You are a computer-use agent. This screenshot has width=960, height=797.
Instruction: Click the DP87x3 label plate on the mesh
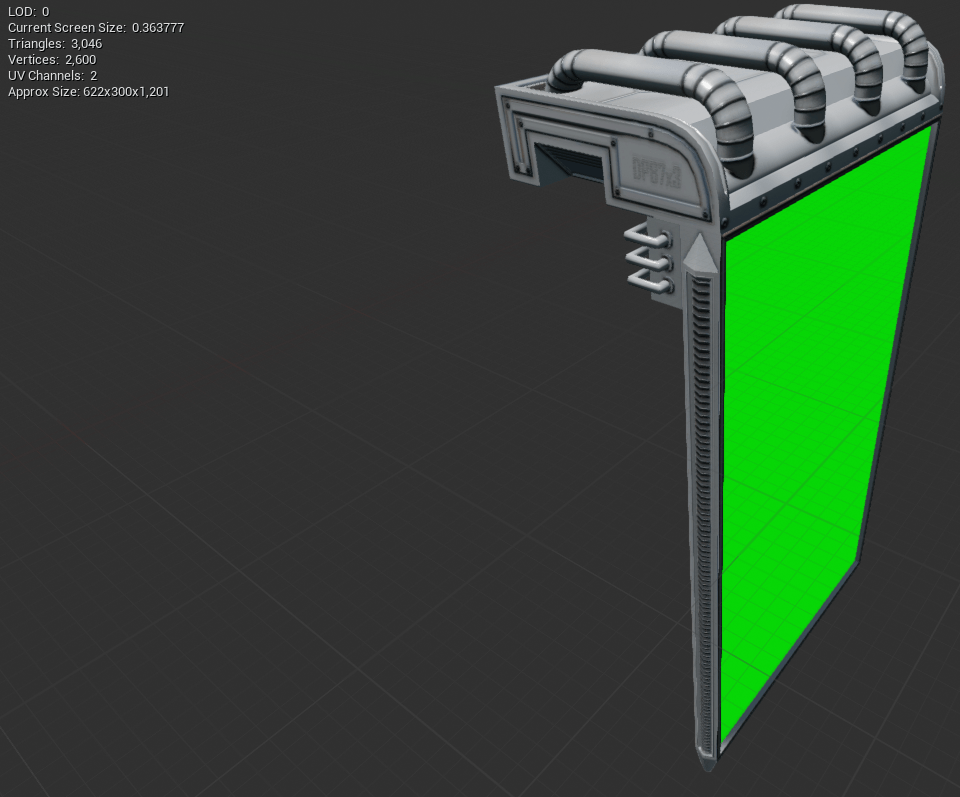point(655,172)
